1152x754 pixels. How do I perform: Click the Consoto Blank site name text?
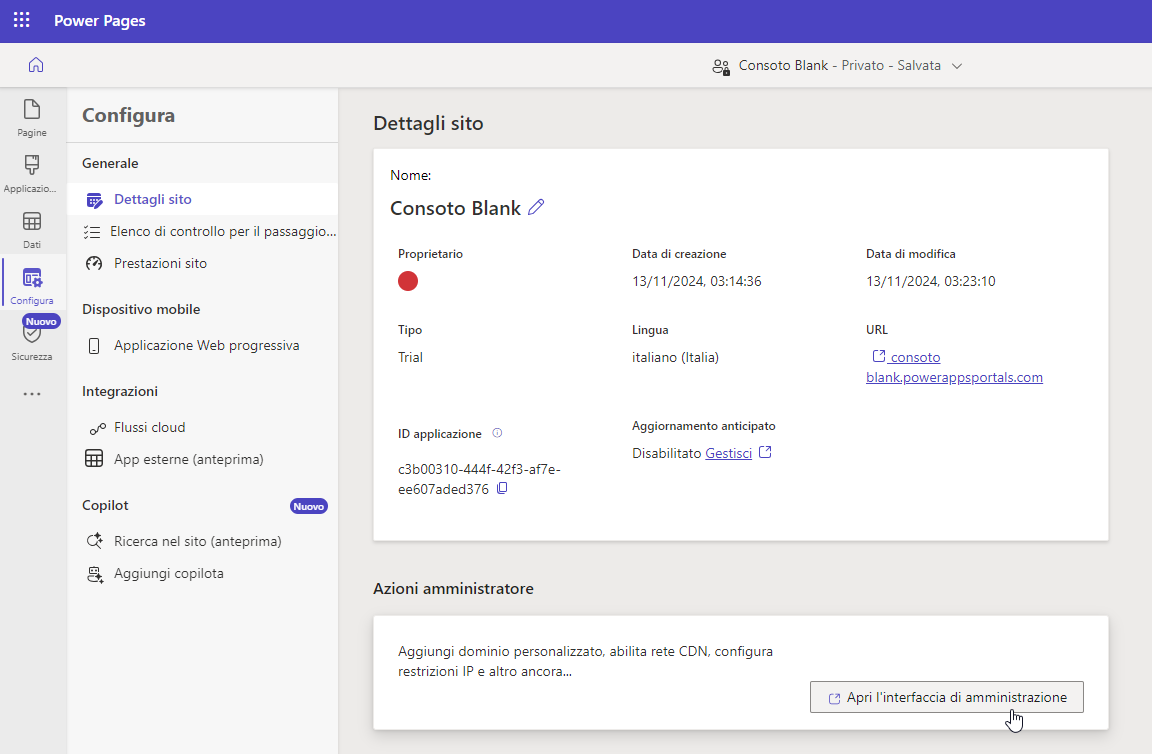(x=456, y=208)
